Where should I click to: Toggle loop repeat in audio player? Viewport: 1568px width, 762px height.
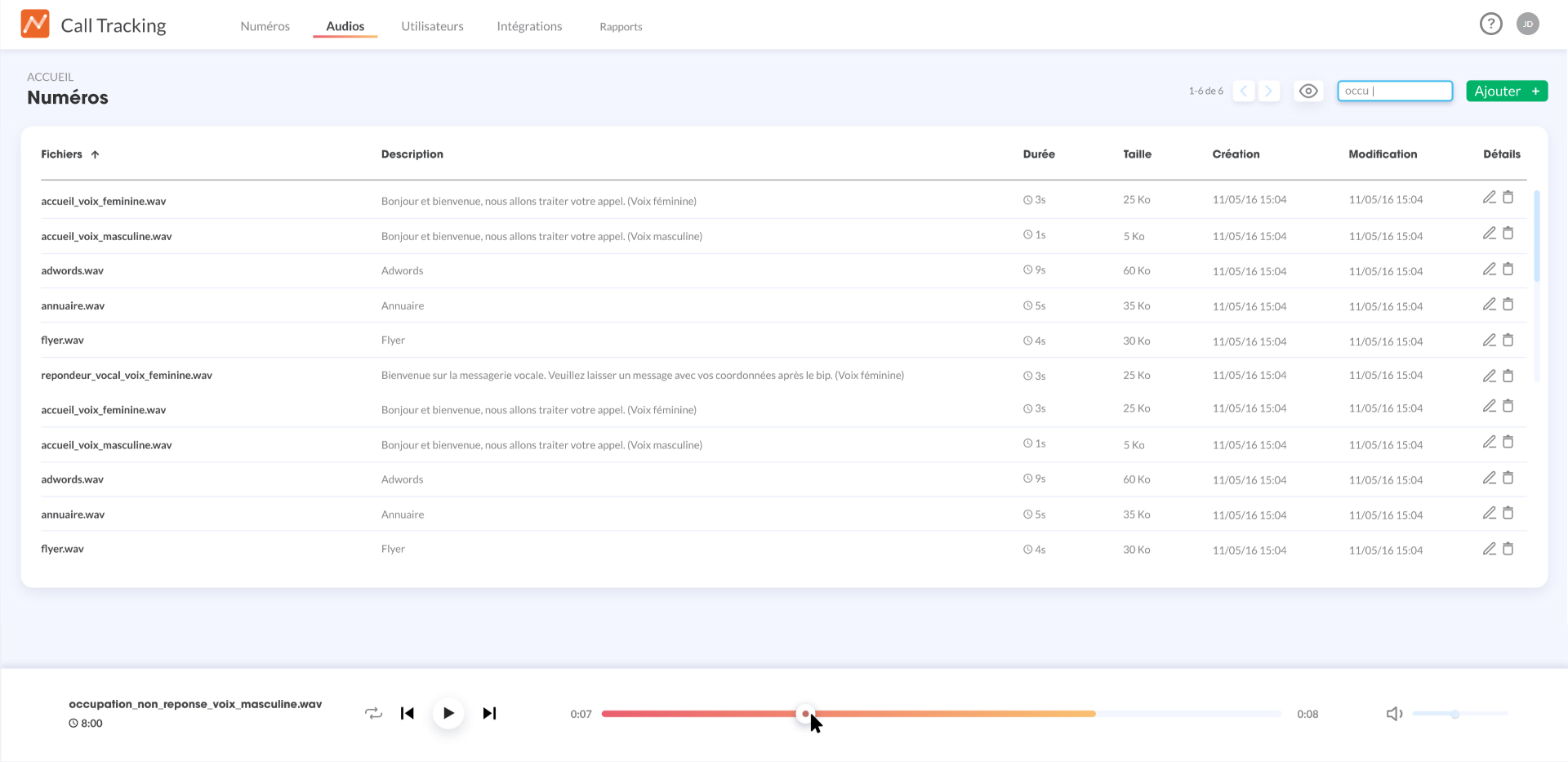373,713
